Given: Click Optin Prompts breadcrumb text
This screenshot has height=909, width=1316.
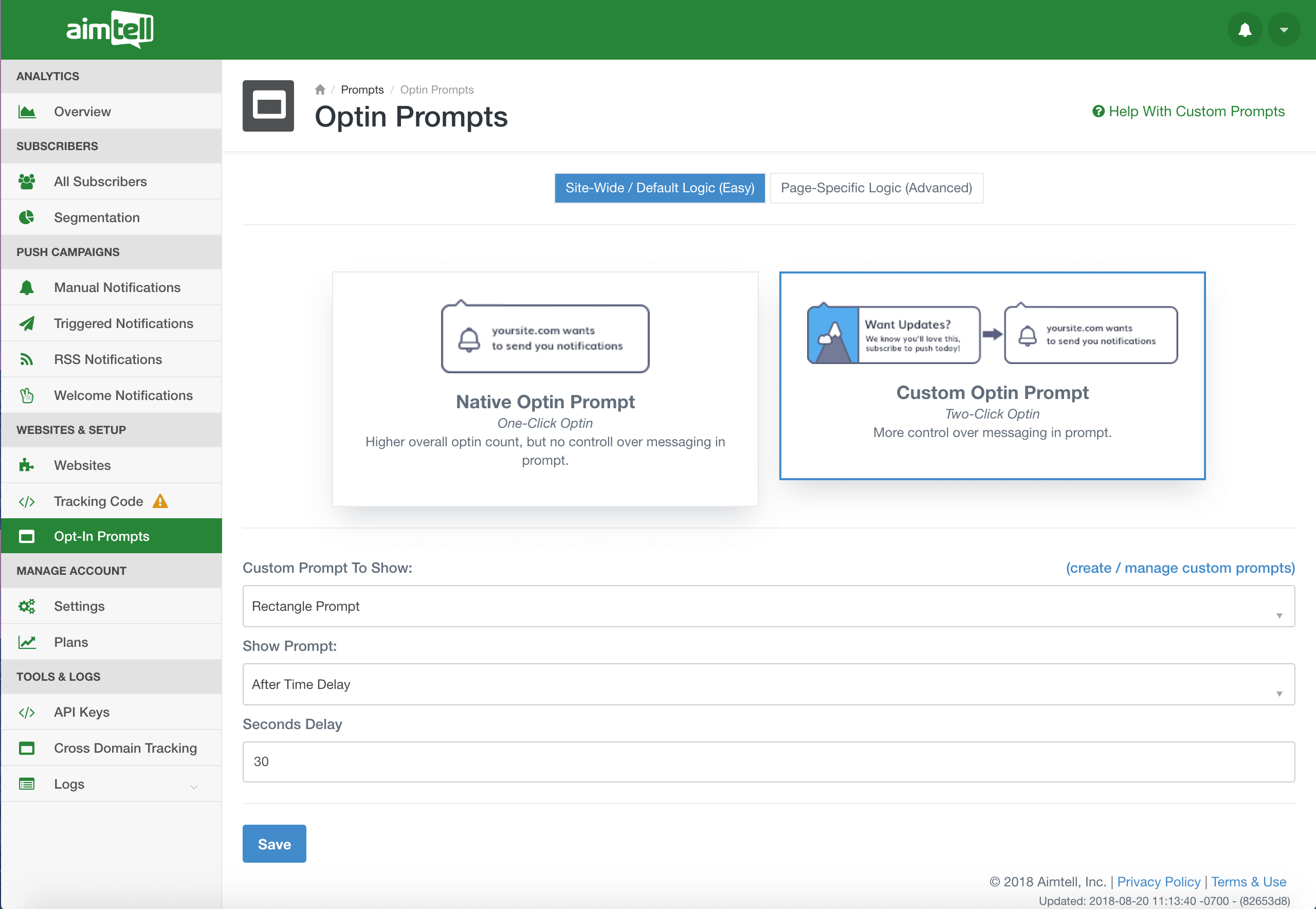Looking at the screenshot, I should [437, 89].
